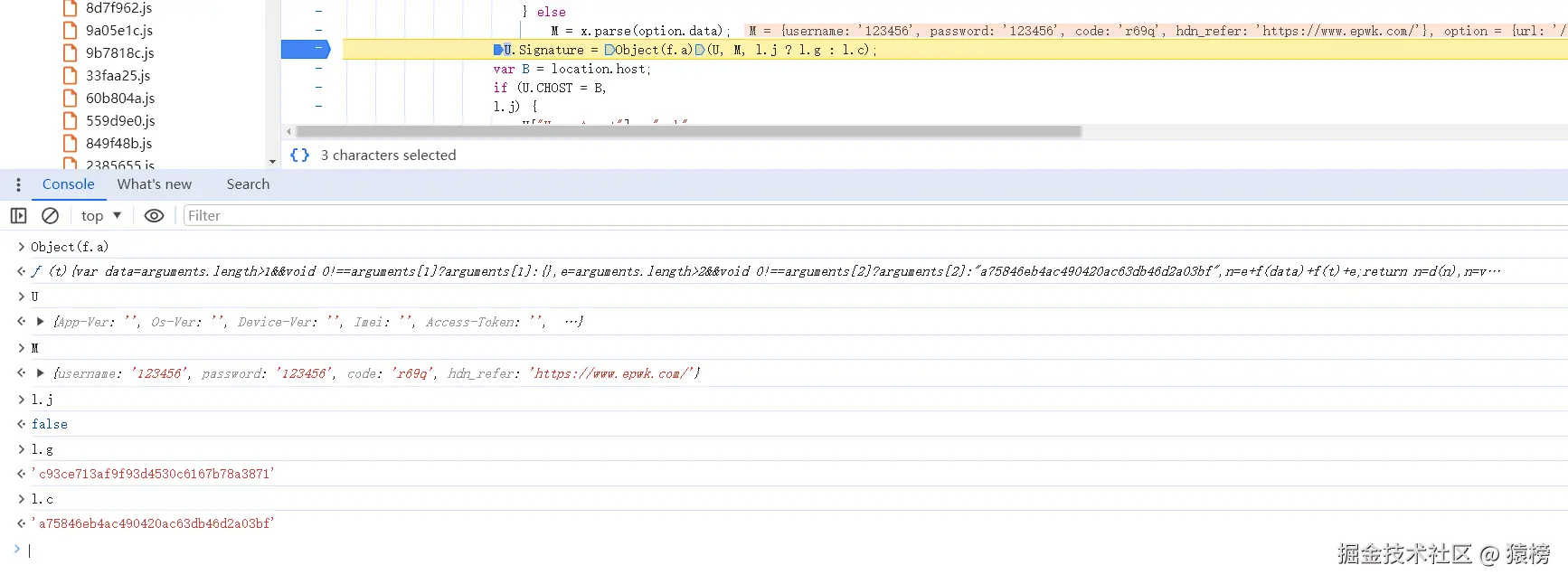1568x584 pixels.
Task: Click the console input entry M
Action: (x=34, y=348)
